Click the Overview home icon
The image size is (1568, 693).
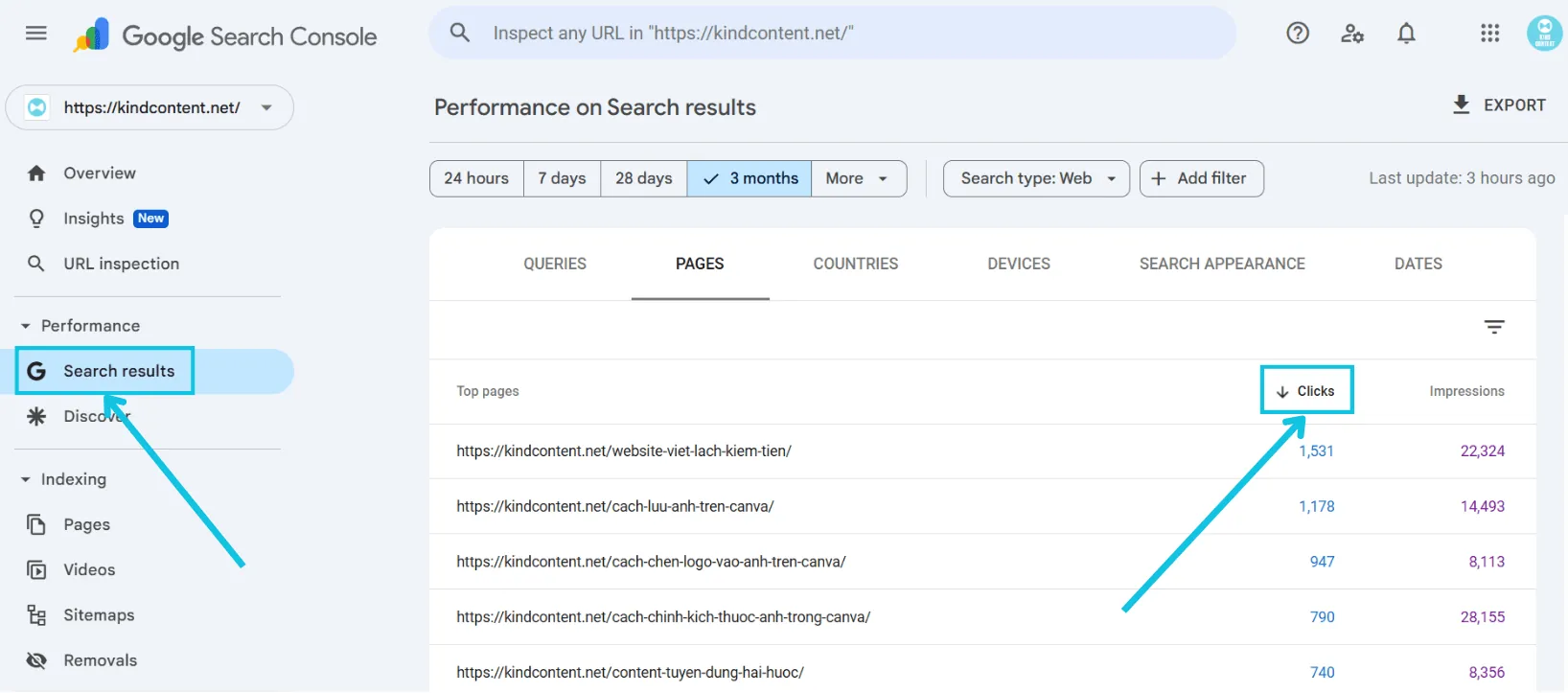36,173
